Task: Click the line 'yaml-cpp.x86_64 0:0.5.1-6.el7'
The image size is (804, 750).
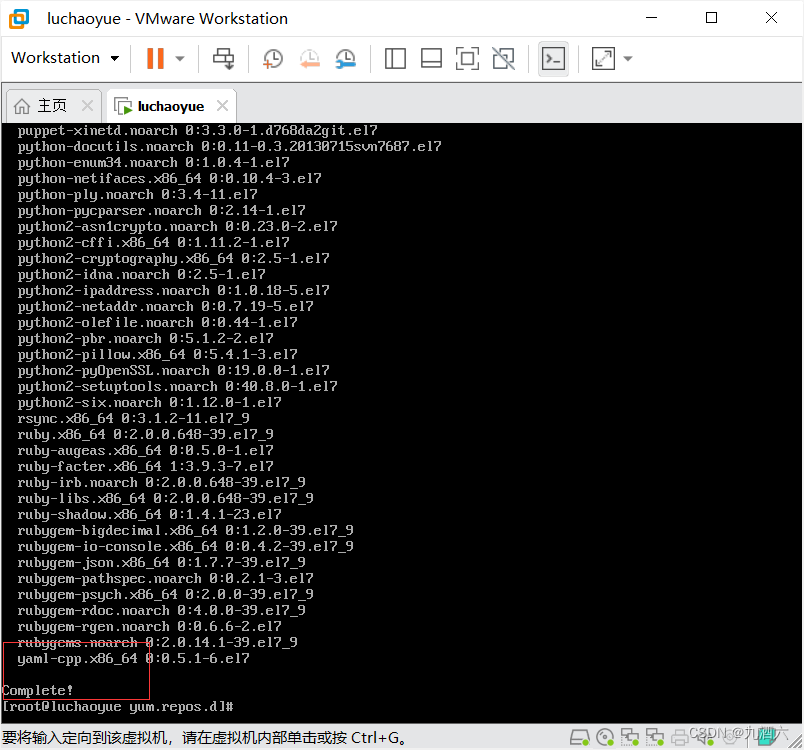Action: click(133, 659)
